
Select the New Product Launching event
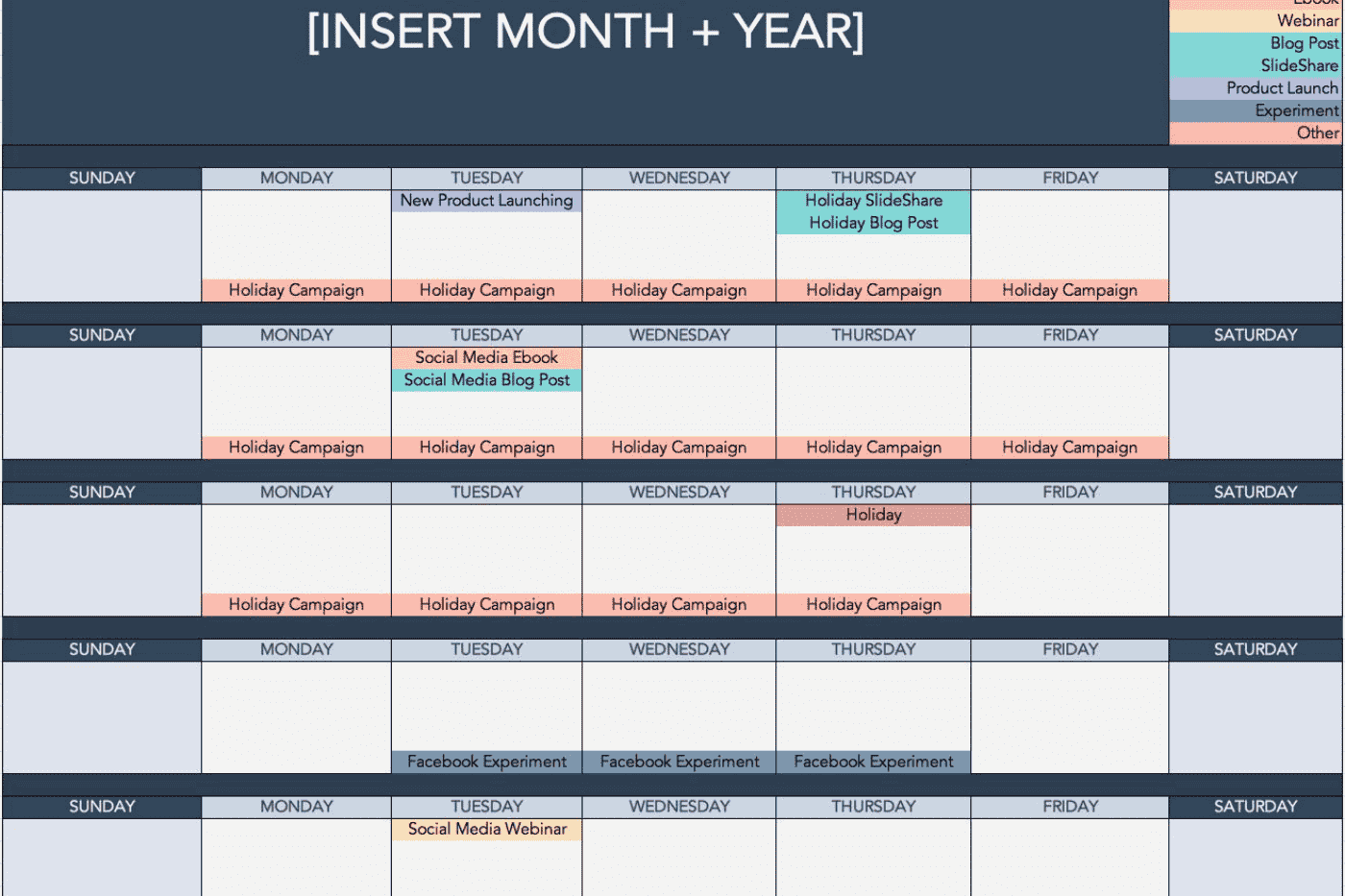486,201
